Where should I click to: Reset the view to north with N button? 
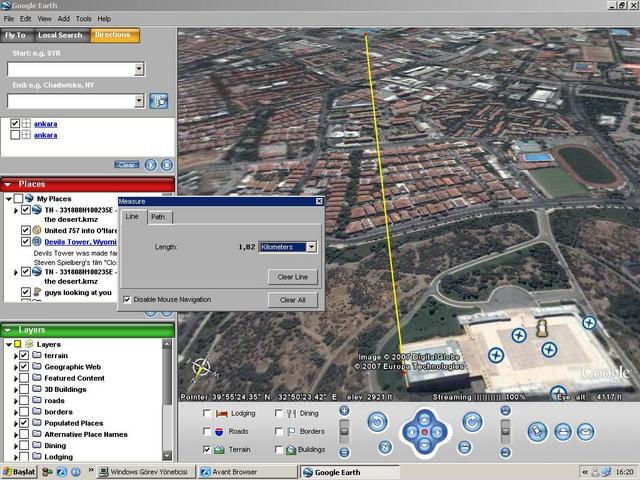click(385, 447)
